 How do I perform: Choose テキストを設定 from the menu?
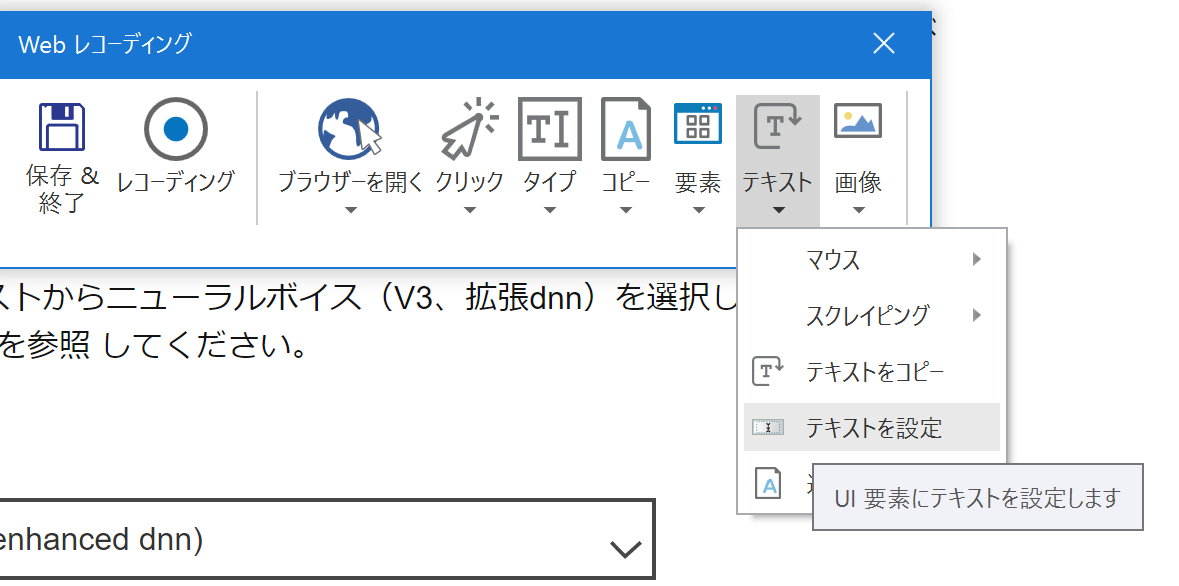click(x=871, y=427)
